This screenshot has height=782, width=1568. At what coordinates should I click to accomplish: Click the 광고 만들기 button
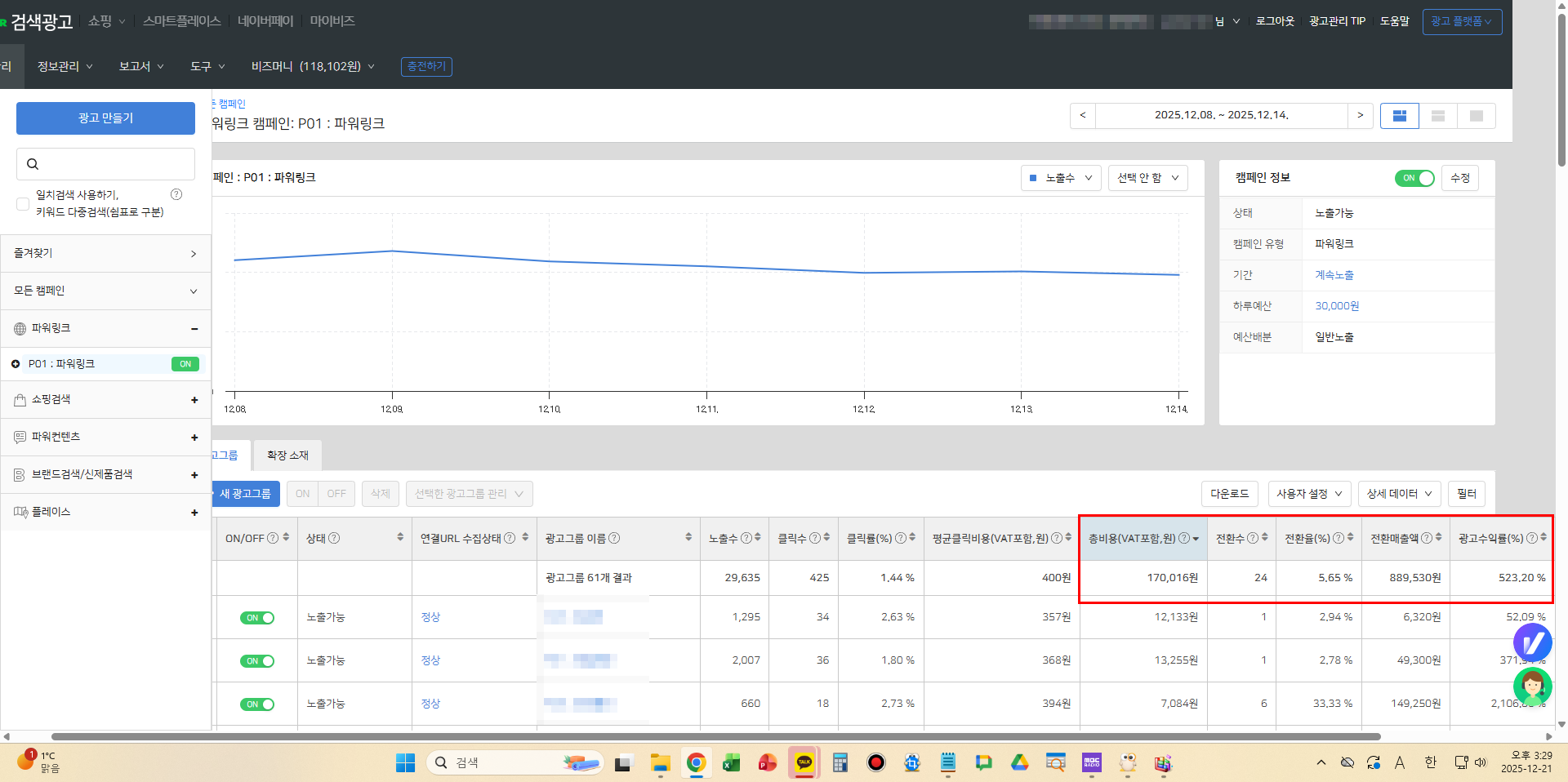[105, 118]
